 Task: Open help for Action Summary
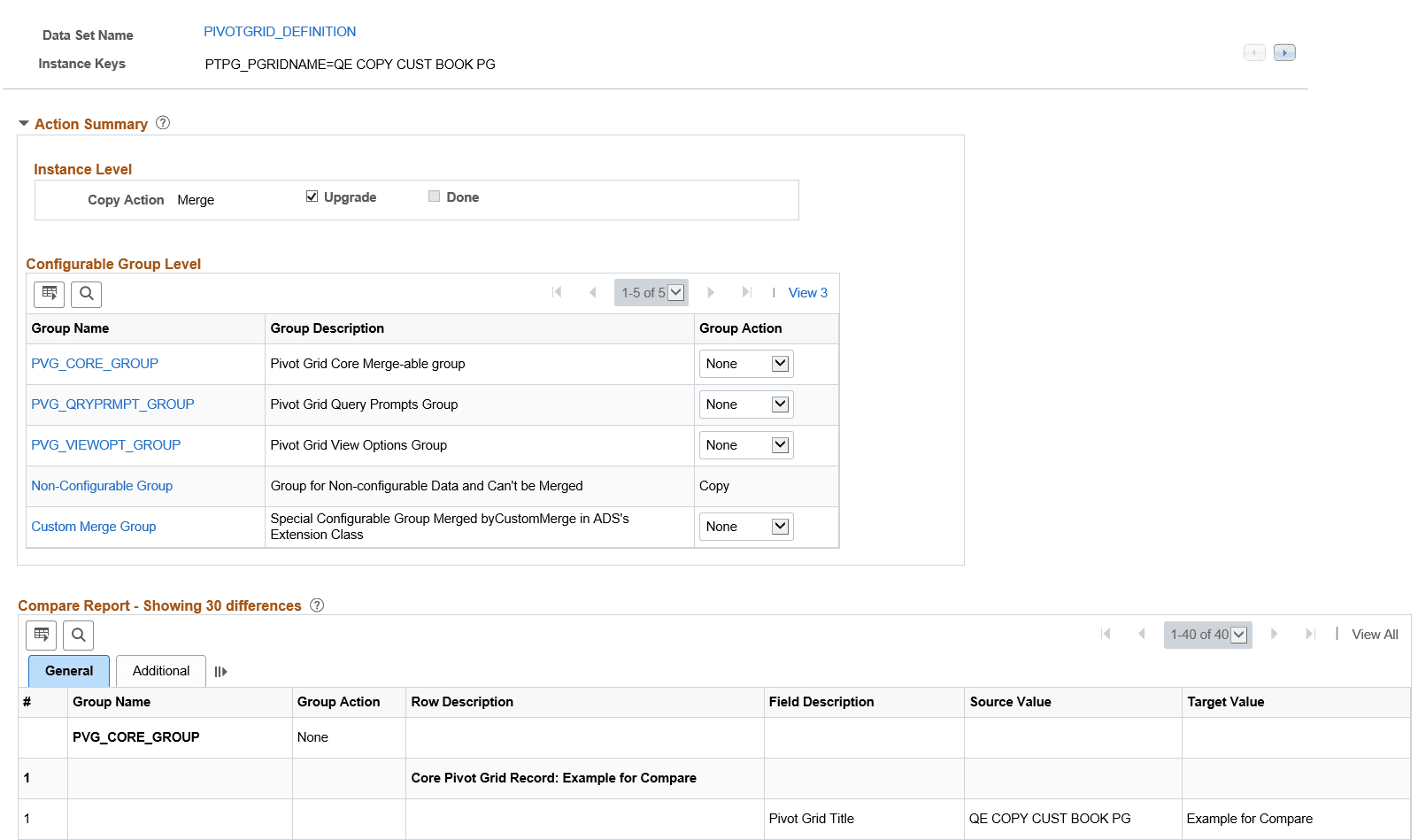163,123
